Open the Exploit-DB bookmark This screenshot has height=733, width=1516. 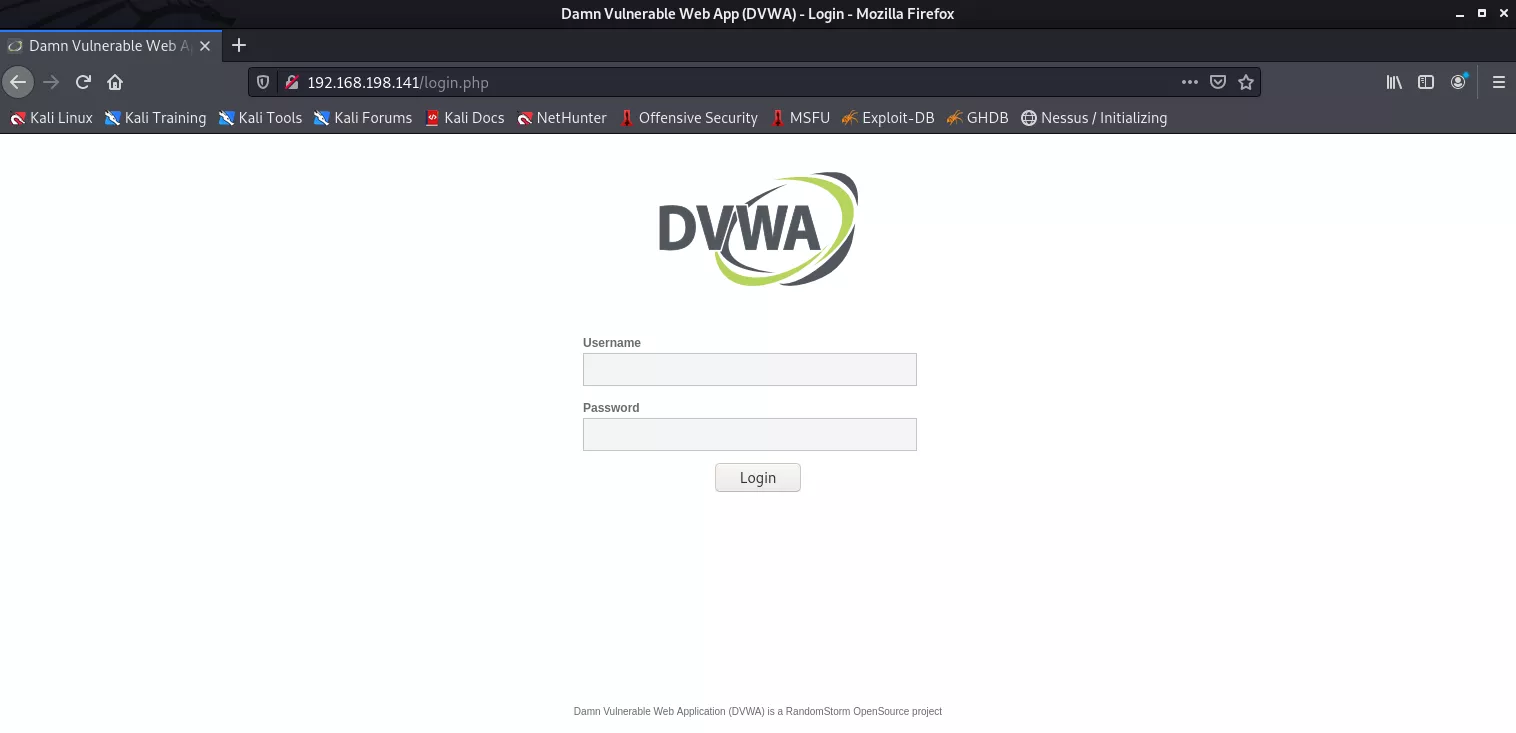tap(888, 118)
